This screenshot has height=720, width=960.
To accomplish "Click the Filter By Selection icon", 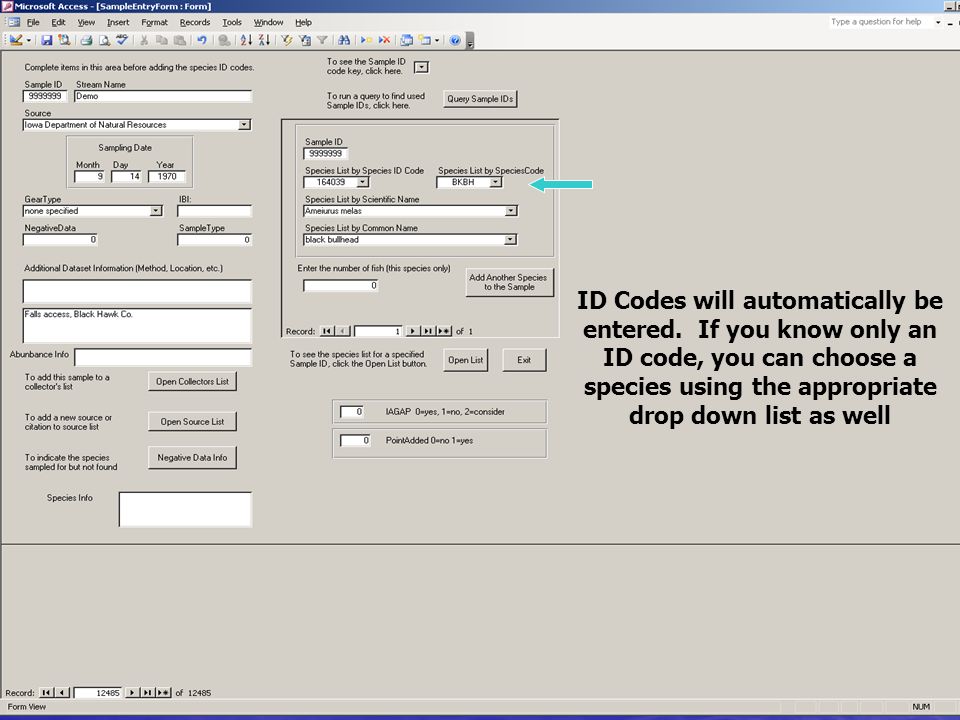I will tap(287, 40).
